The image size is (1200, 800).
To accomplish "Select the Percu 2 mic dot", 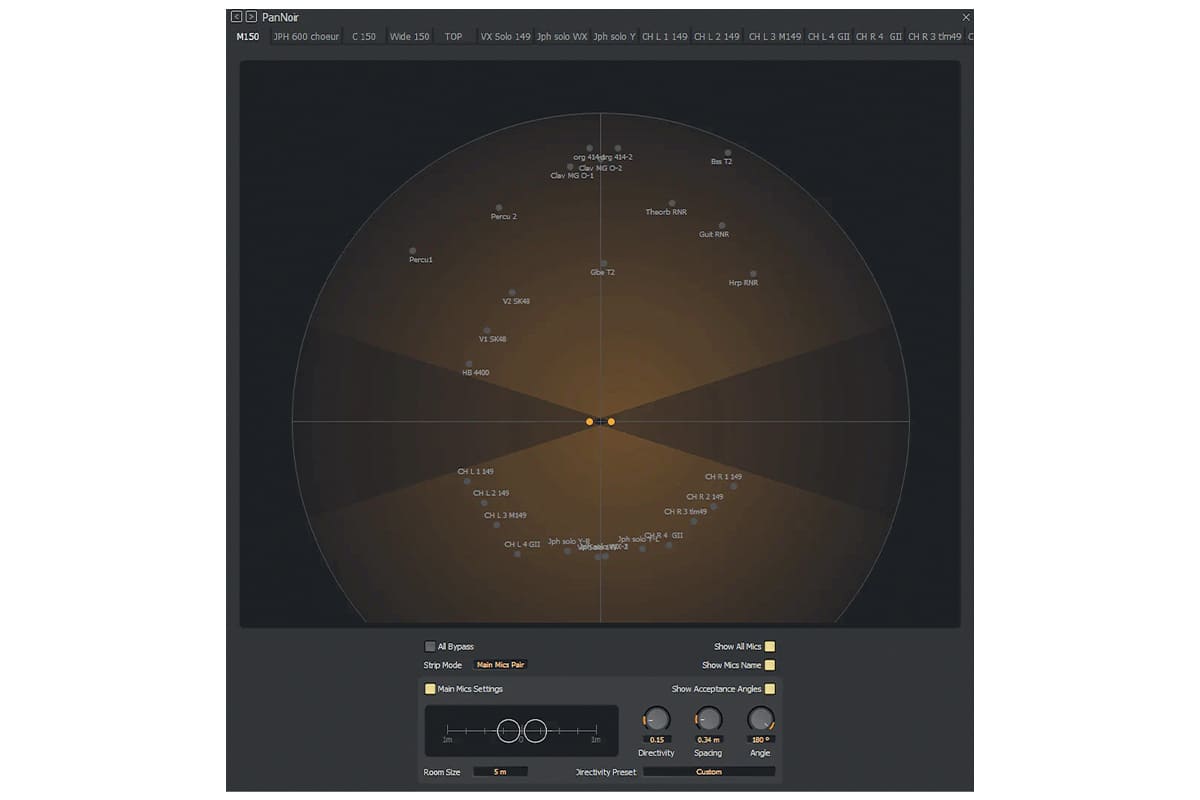I will [498, 207].
